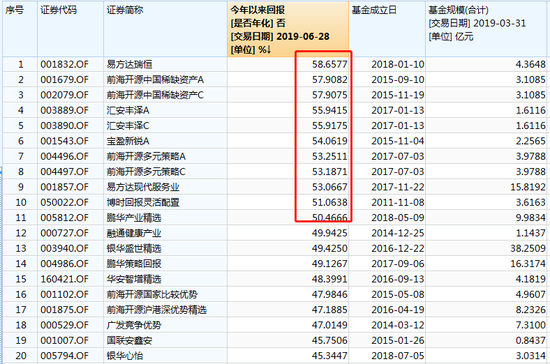
Task: Select fund name 汇安丰泽A
Action: pyautogui.click(x=128, y=110)
